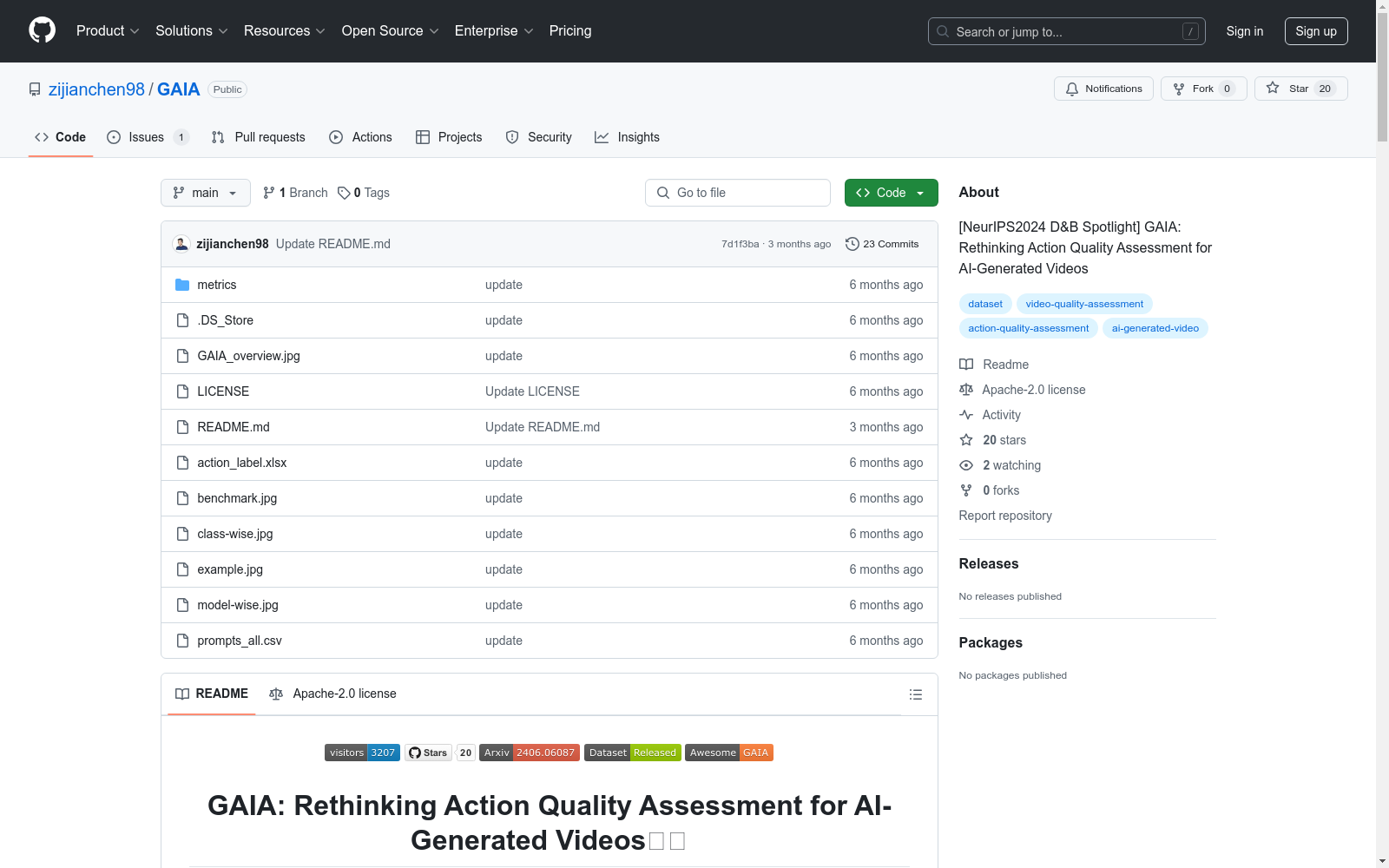Click the README outline list icon
The width and height of the screenshot is (1389, 868).
pyautogui.click(x=915, y=694)
